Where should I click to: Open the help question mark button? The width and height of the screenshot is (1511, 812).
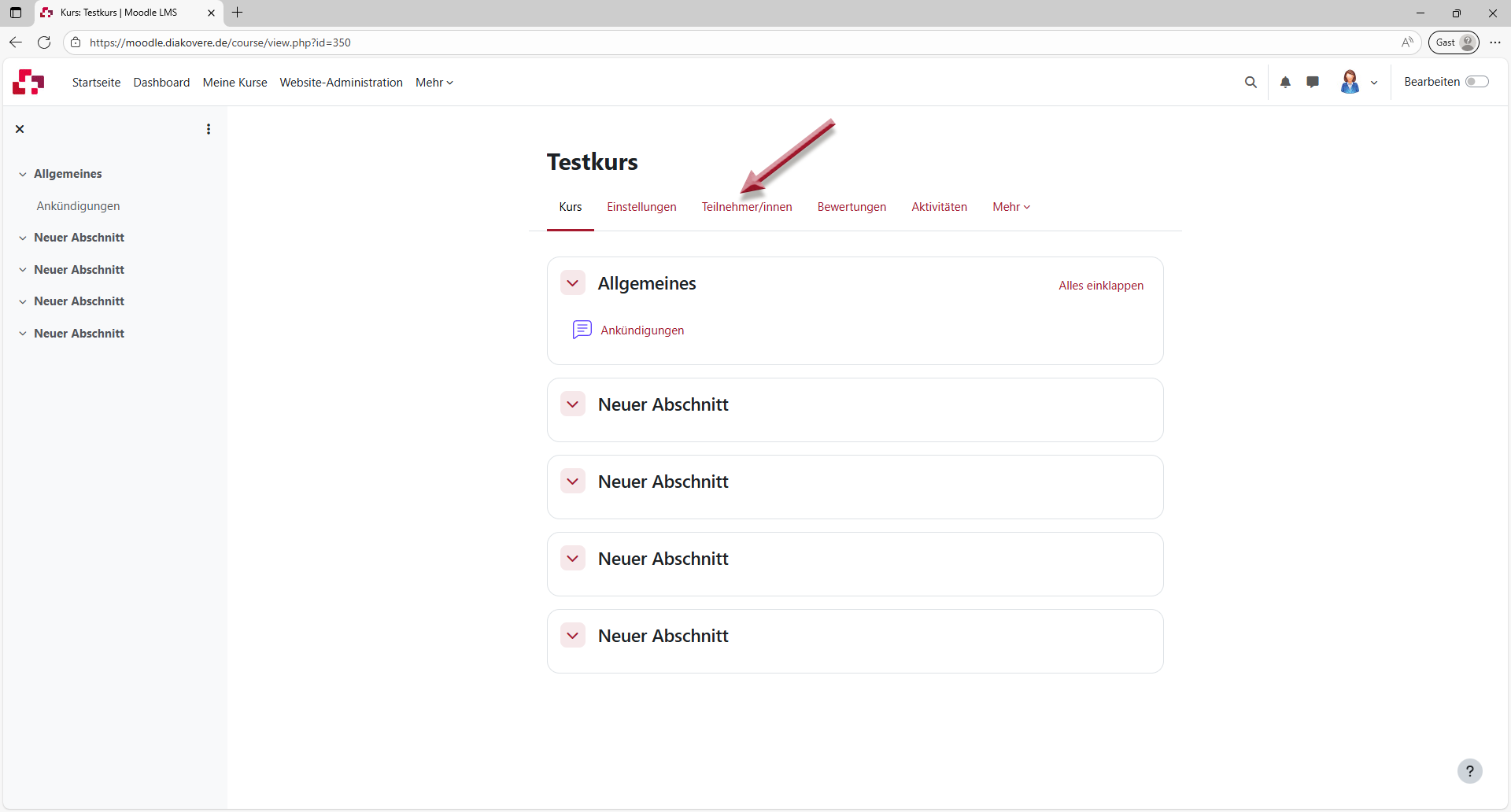[1469, 771]
